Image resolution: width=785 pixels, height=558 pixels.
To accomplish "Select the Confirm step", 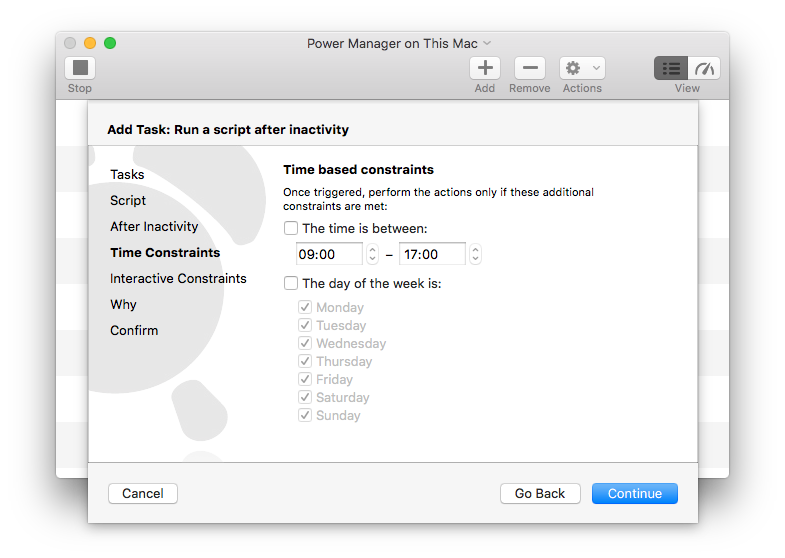I will point(134,331).
